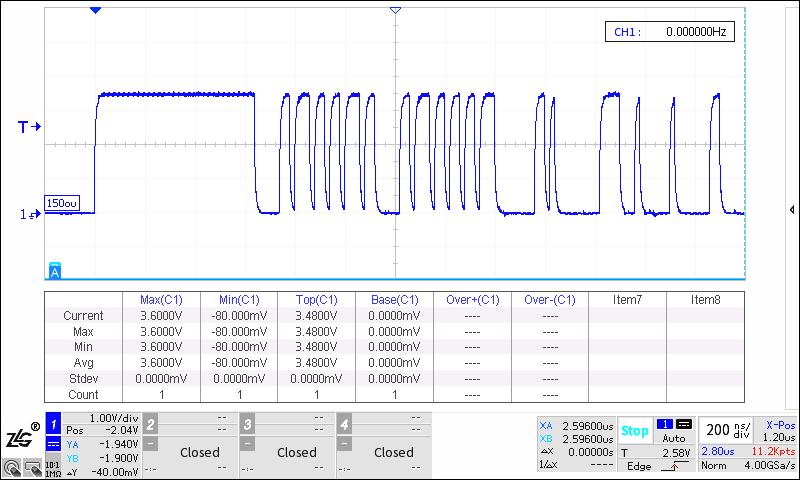Select the Max(C1) measurement column header
Image resolution: width=800 pixels, height=480 pixels.
[x=159, y=299]
